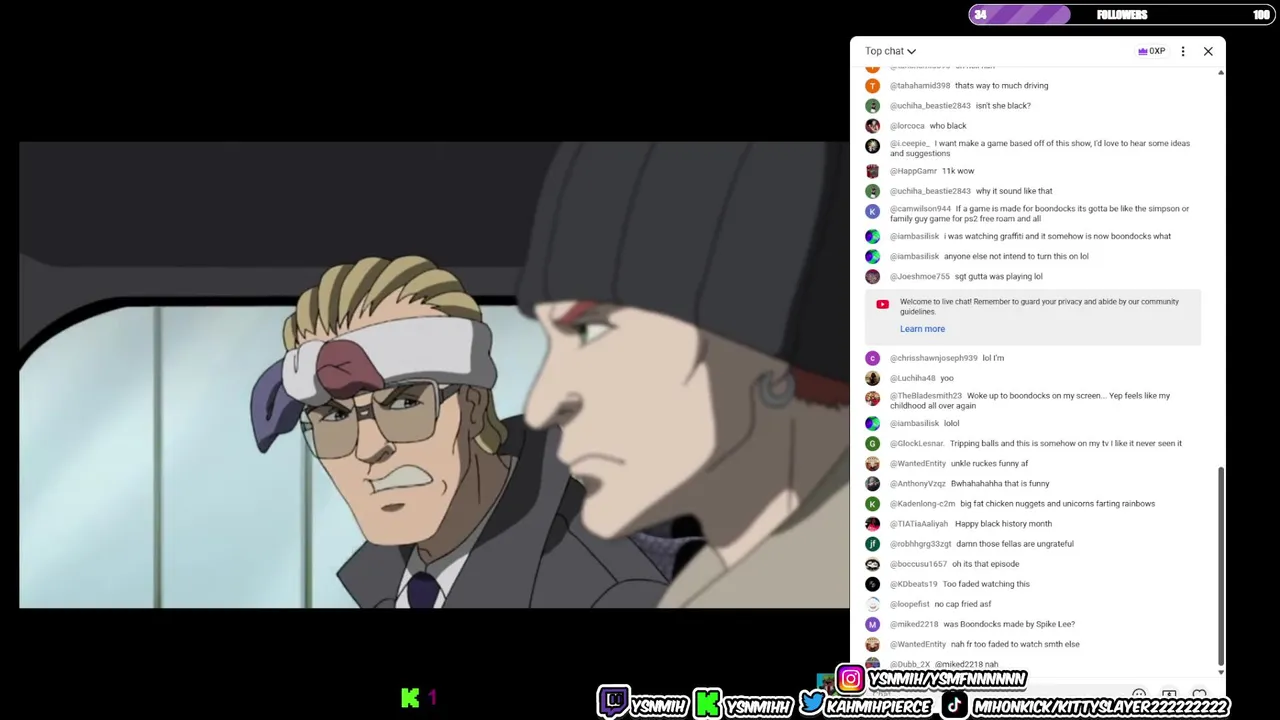The height and width of the screenshot is (720, 1280).
Task: Click avatar of @Joeshmoe755
Action: tap(872, 277)
